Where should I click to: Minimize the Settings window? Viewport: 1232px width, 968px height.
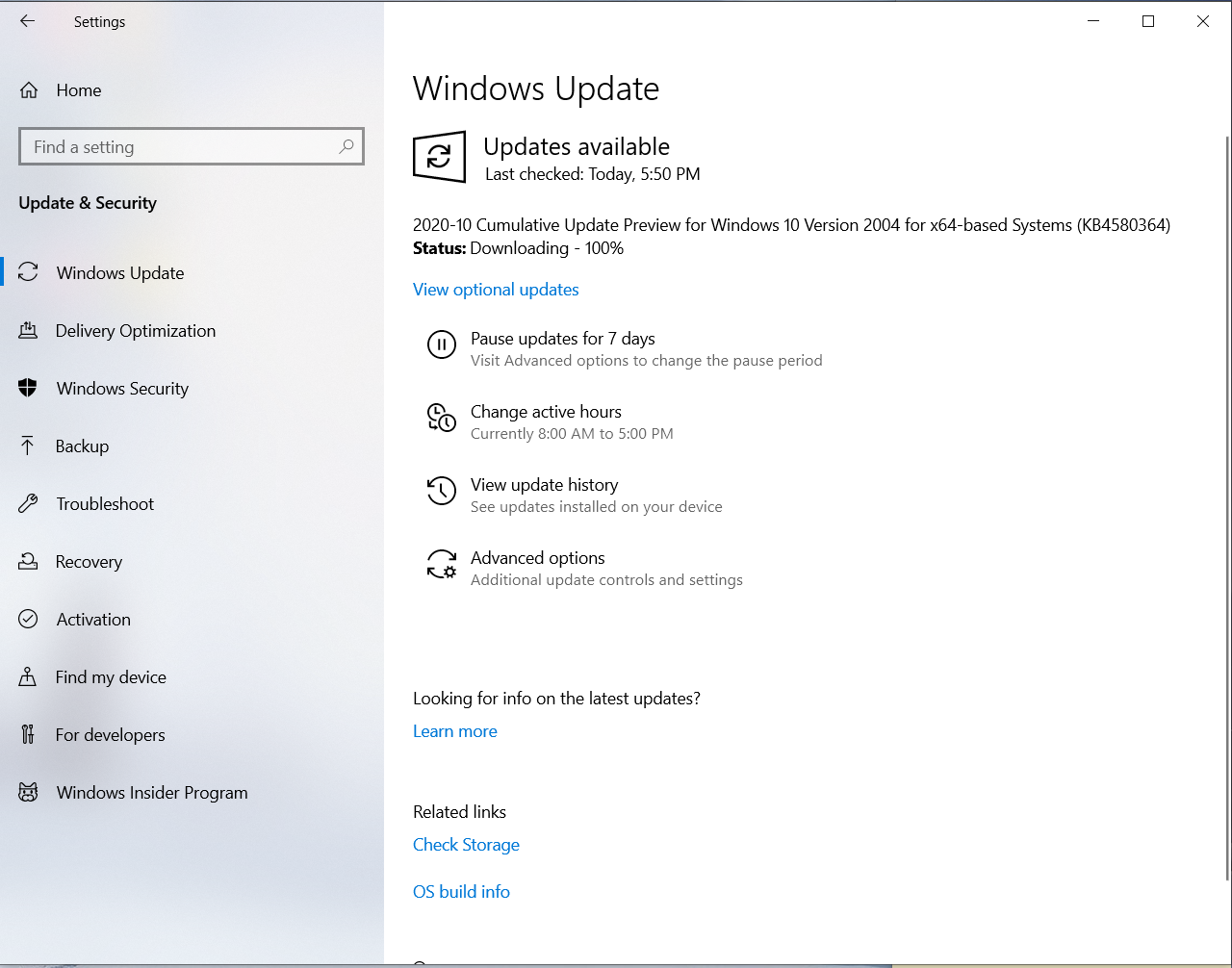pyautogui.click(x=1093, y=21)
